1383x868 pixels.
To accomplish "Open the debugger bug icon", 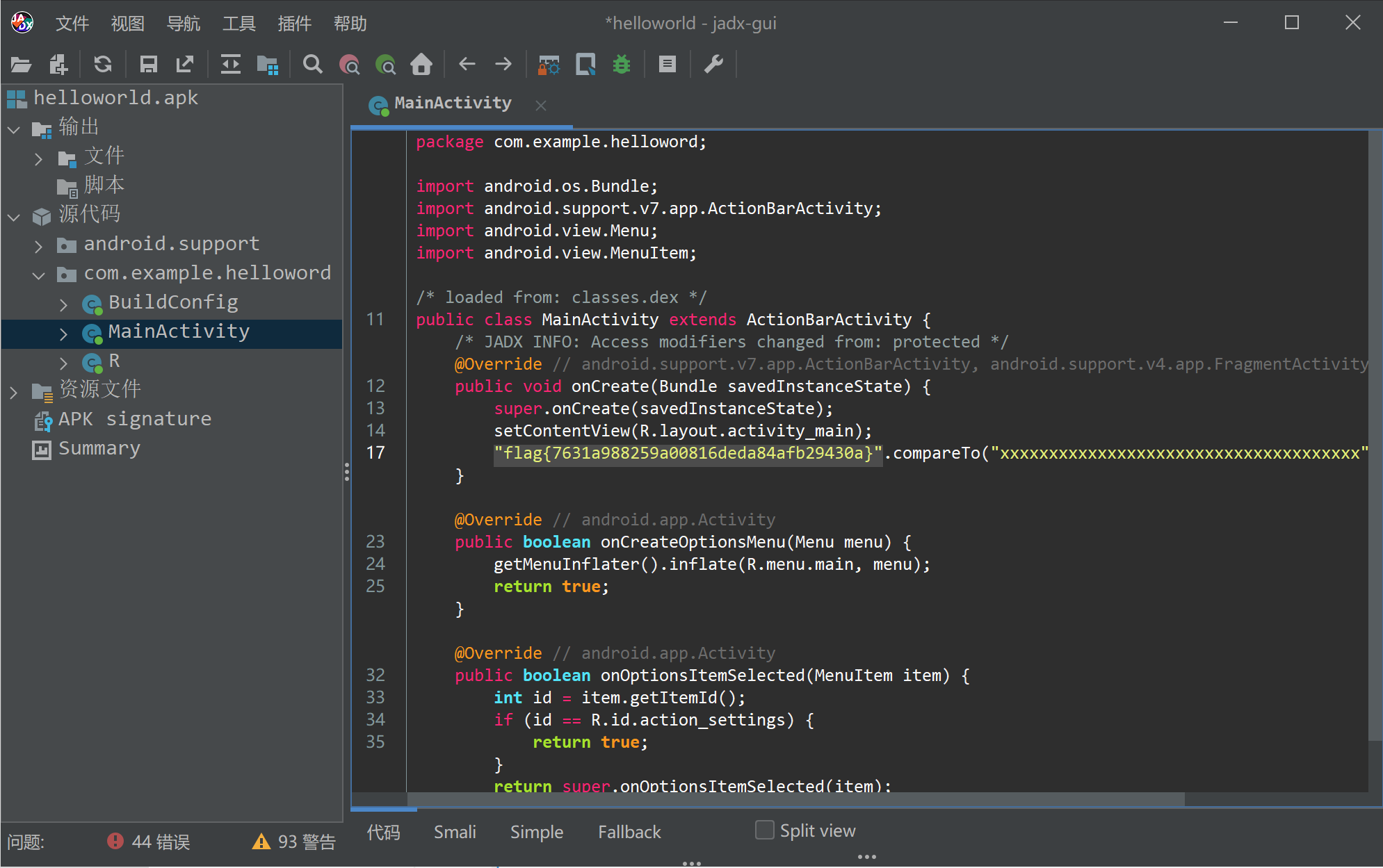I will (x=622, y=65).
